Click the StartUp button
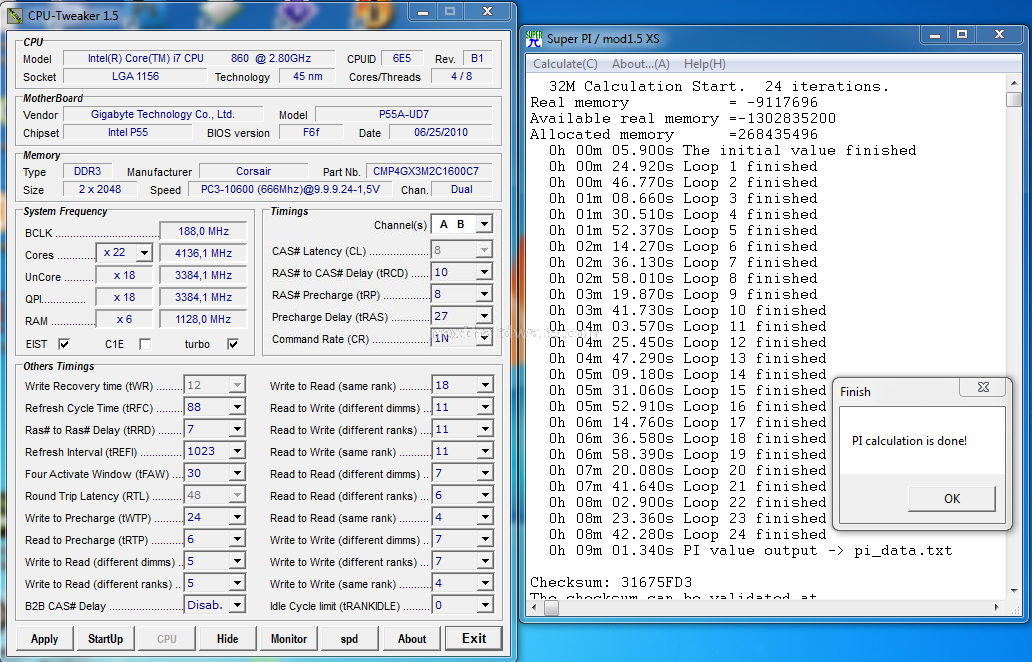Image resolution: width=1032 pixels, height=662 pixels. click(105, 639)
